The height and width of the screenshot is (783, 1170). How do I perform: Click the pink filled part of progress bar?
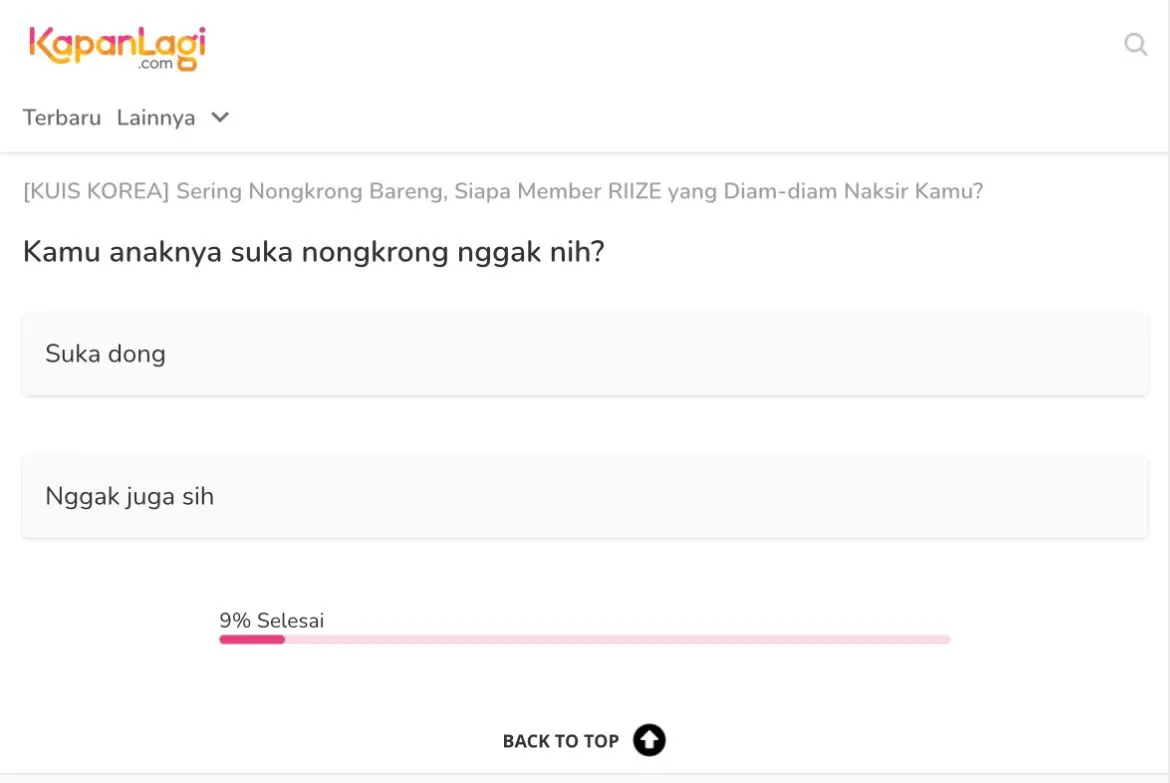[x=252, y=639]
